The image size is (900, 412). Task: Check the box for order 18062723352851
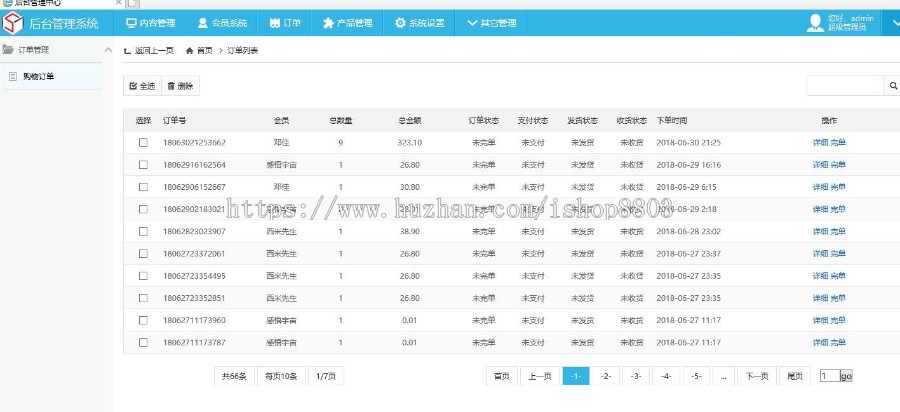click(143, 298)
